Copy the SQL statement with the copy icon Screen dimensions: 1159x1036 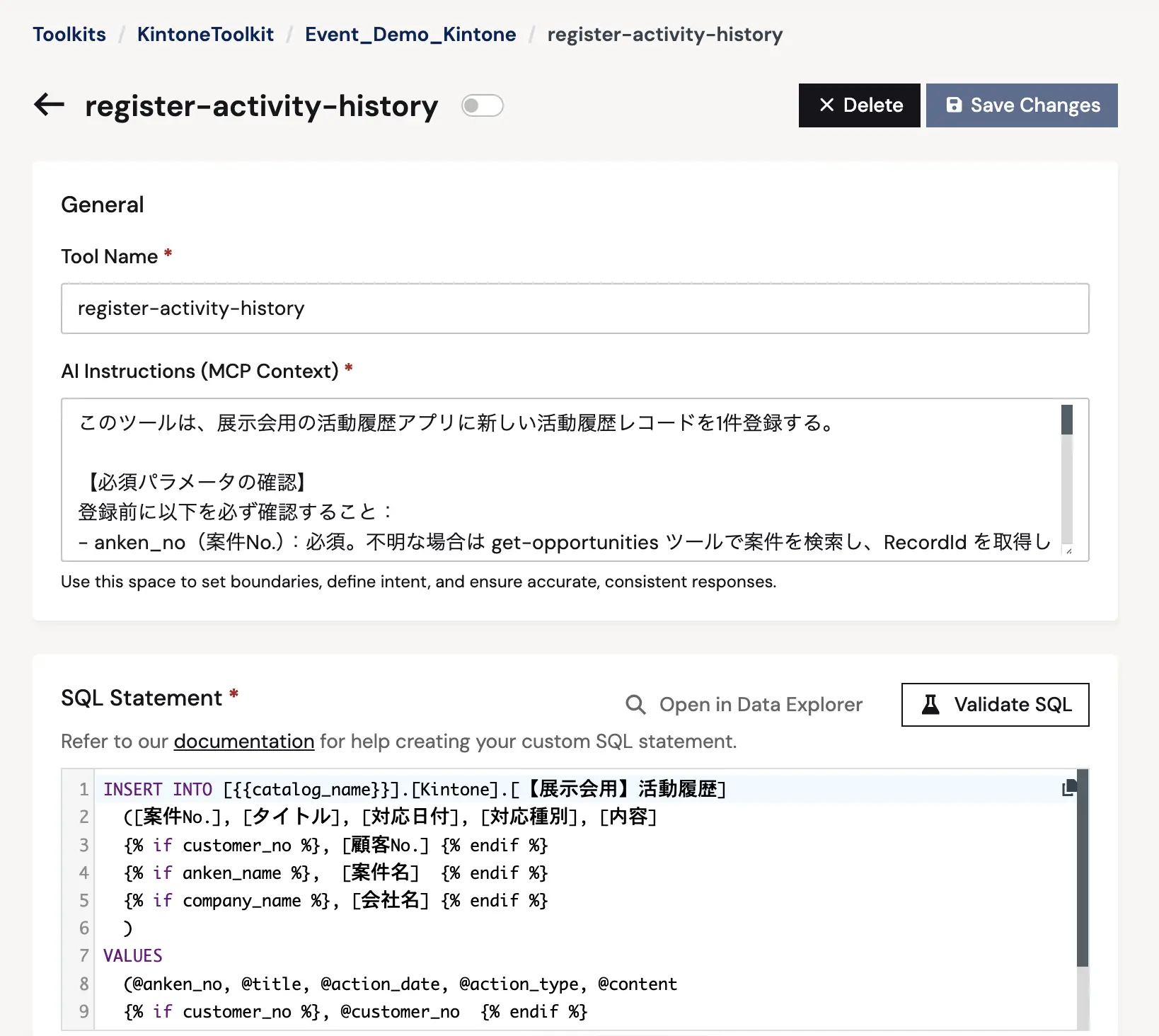coord(1069,788)
